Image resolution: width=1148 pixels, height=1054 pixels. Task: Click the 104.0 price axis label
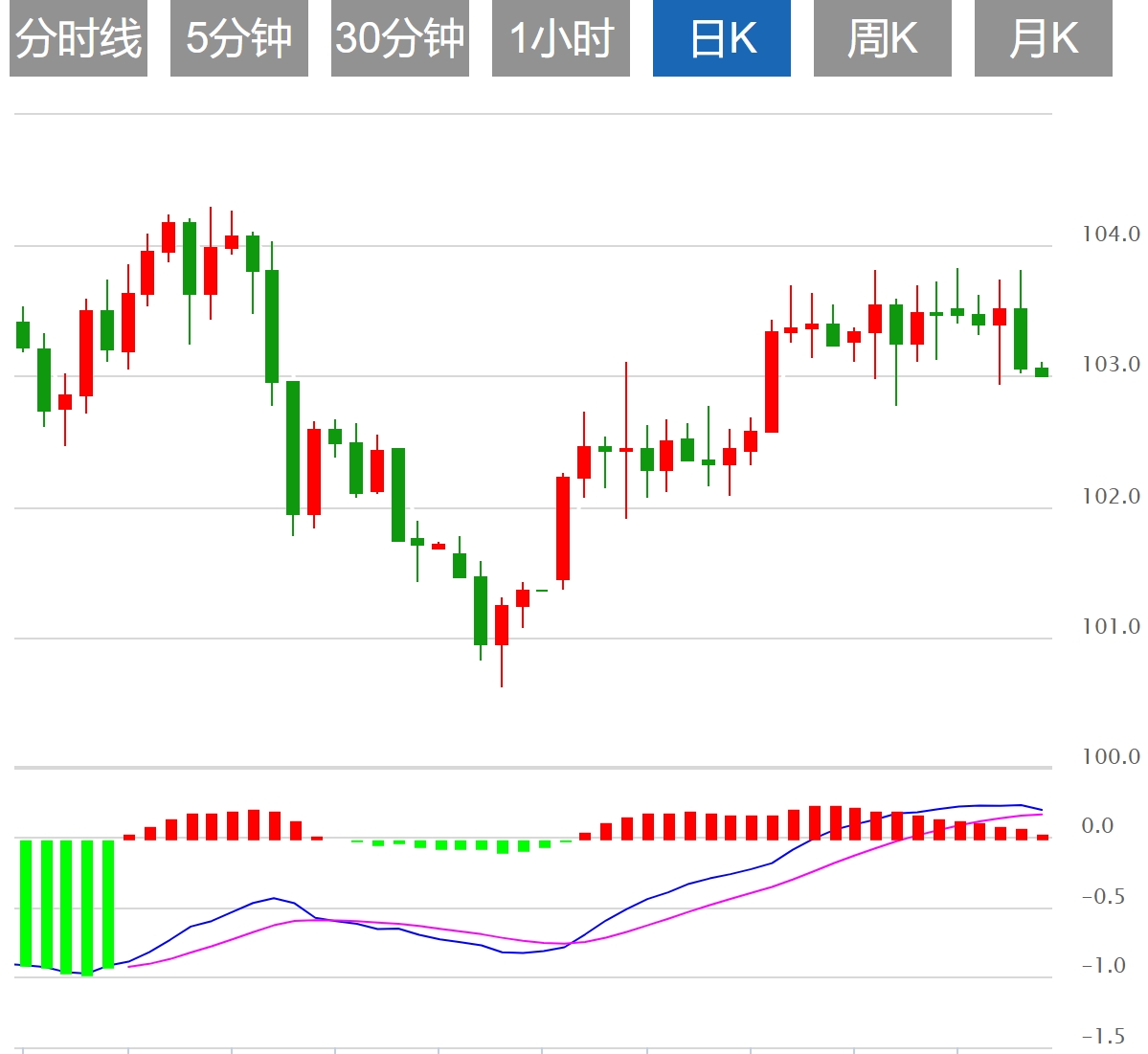point(1111,234)
